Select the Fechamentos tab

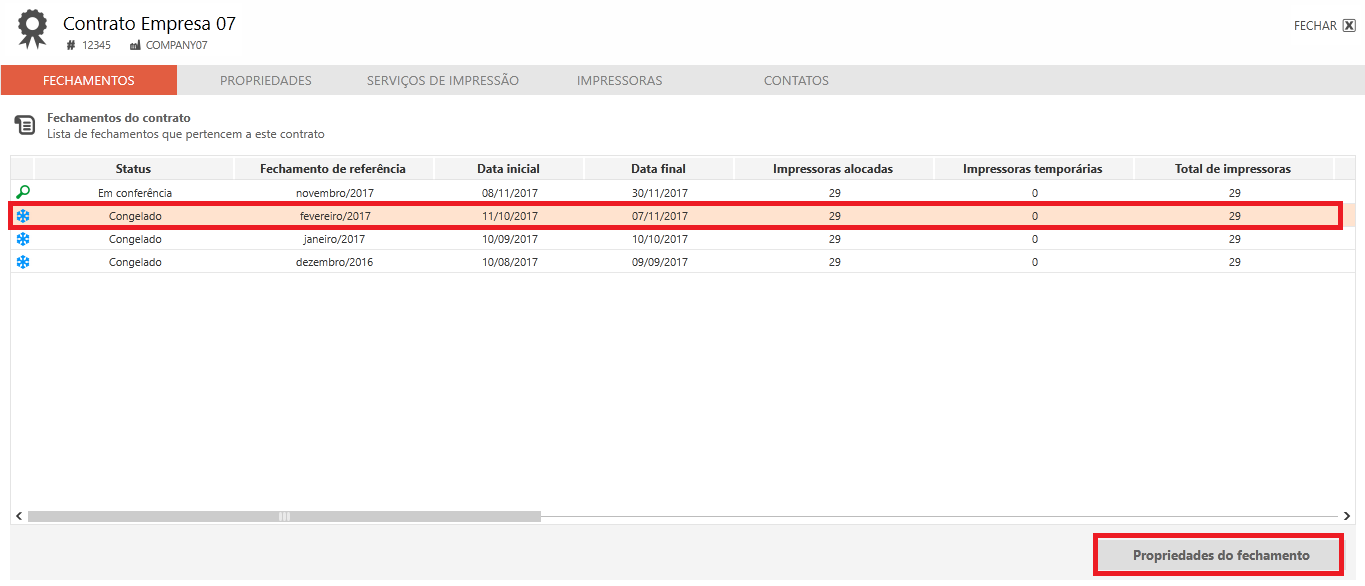click(x=89, y=81)
